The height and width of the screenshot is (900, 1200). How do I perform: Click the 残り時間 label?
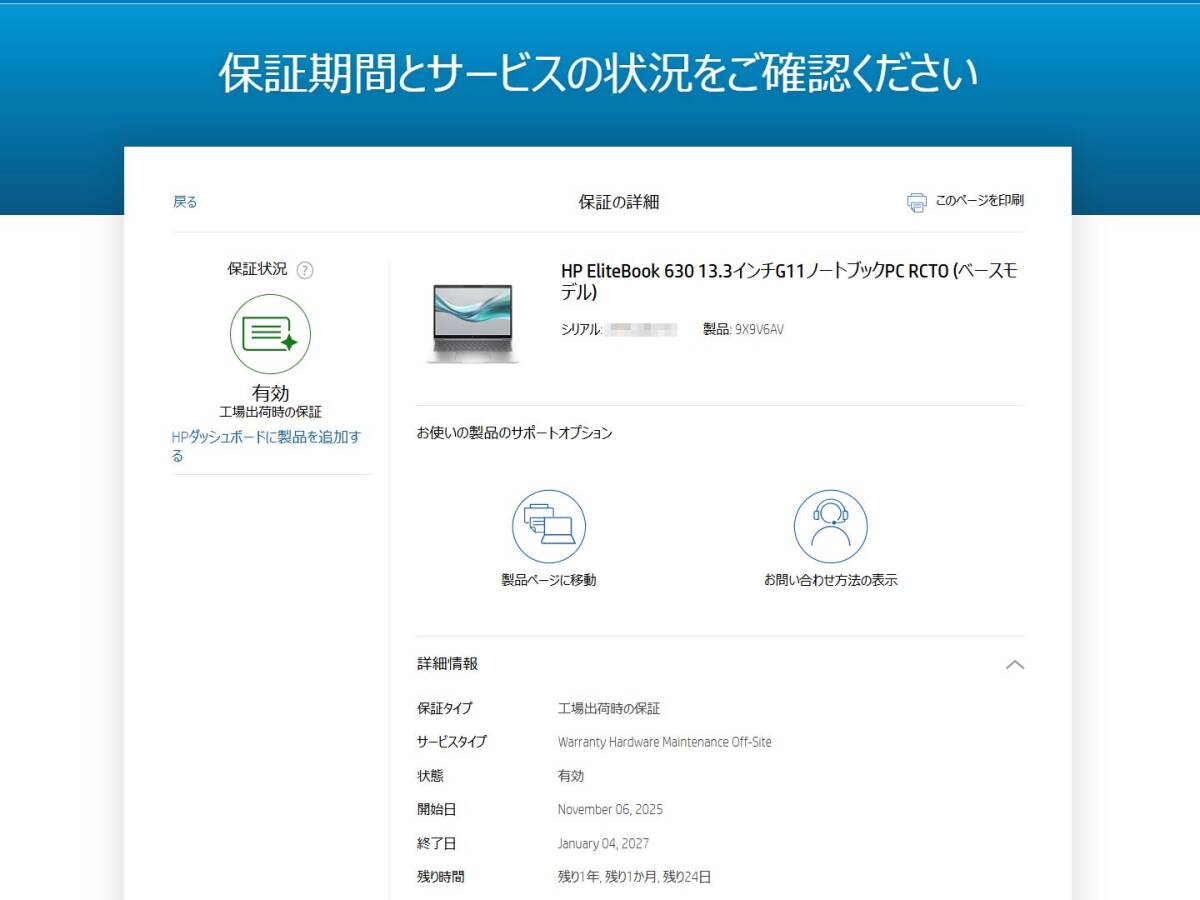click(441, 877)
